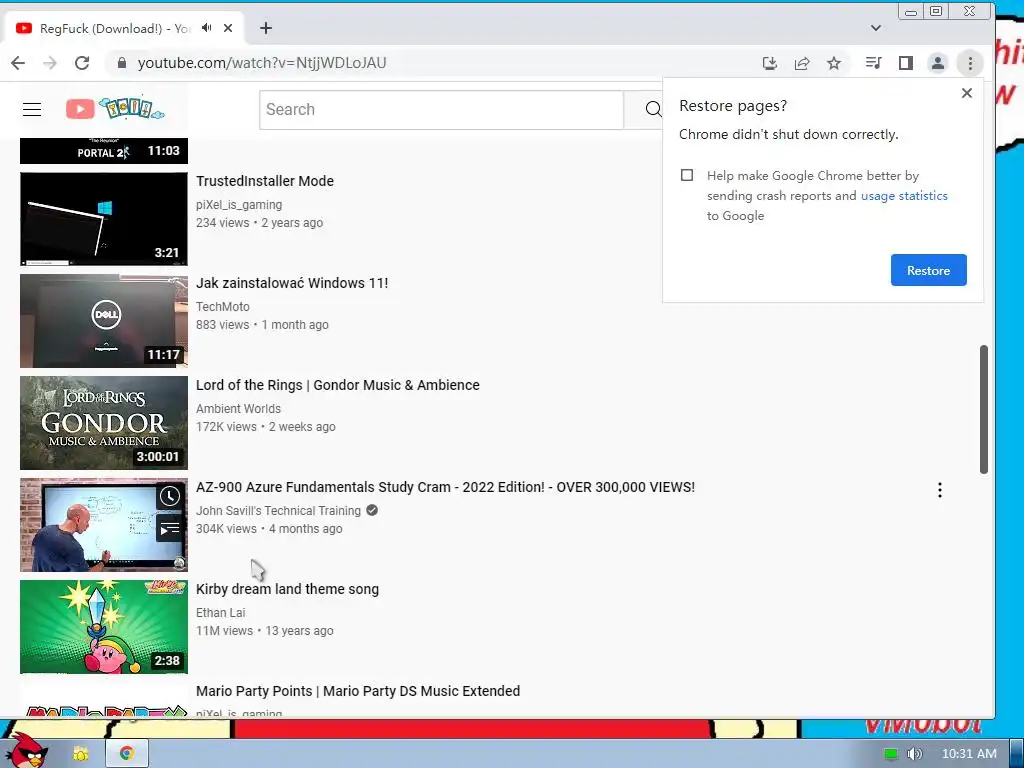Open the YouTube hamburger guide menu

tap(32, 110)
